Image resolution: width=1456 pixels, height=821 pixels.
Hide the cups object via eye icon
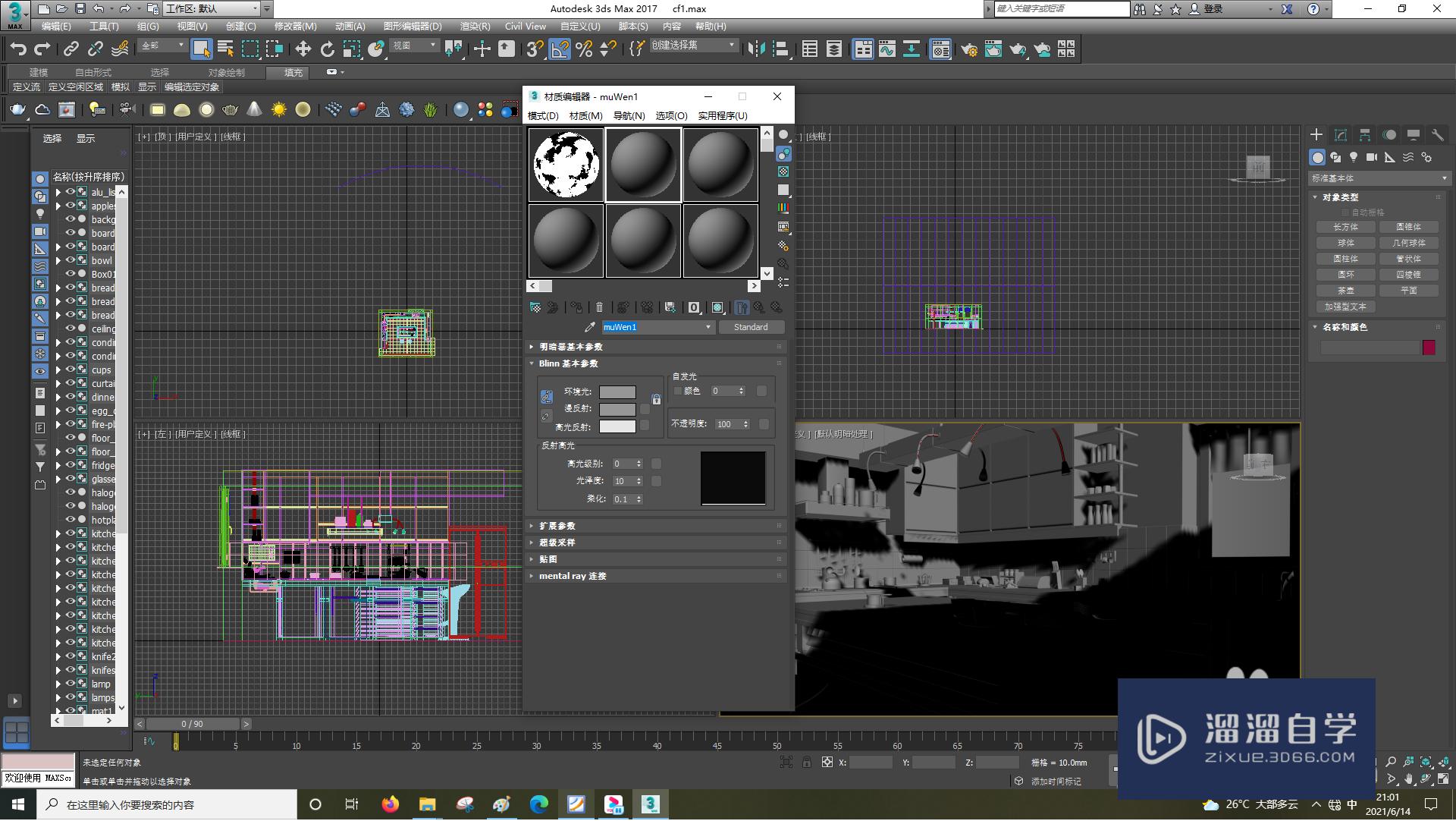click(70, 370)
